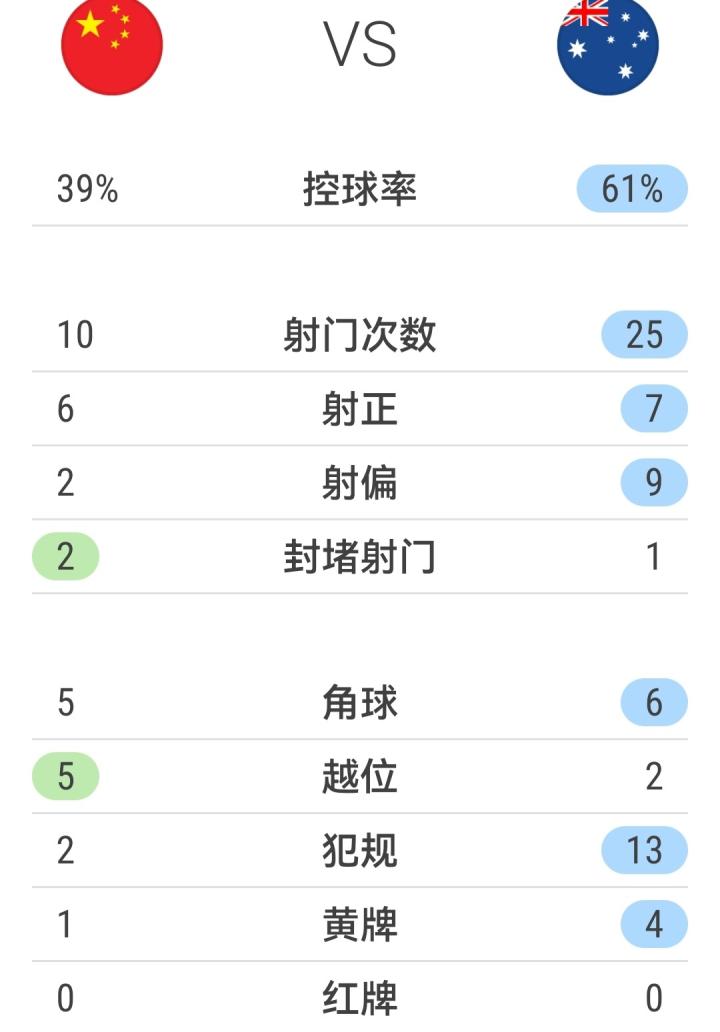Select the 封堵射门 row label
The width and height of the screenshot is (720, 1032).
coord(360,557)
